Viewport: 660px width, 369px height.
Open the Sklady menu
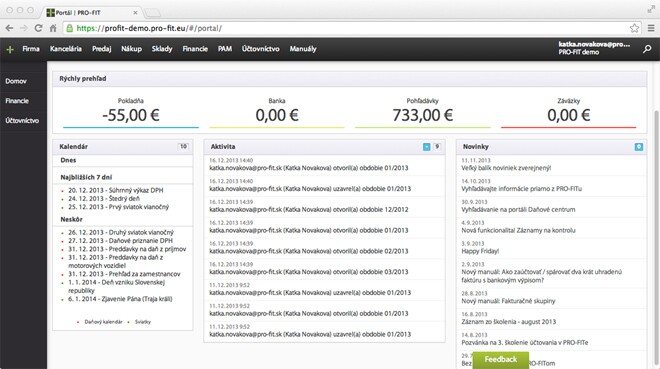click(162, 49)
